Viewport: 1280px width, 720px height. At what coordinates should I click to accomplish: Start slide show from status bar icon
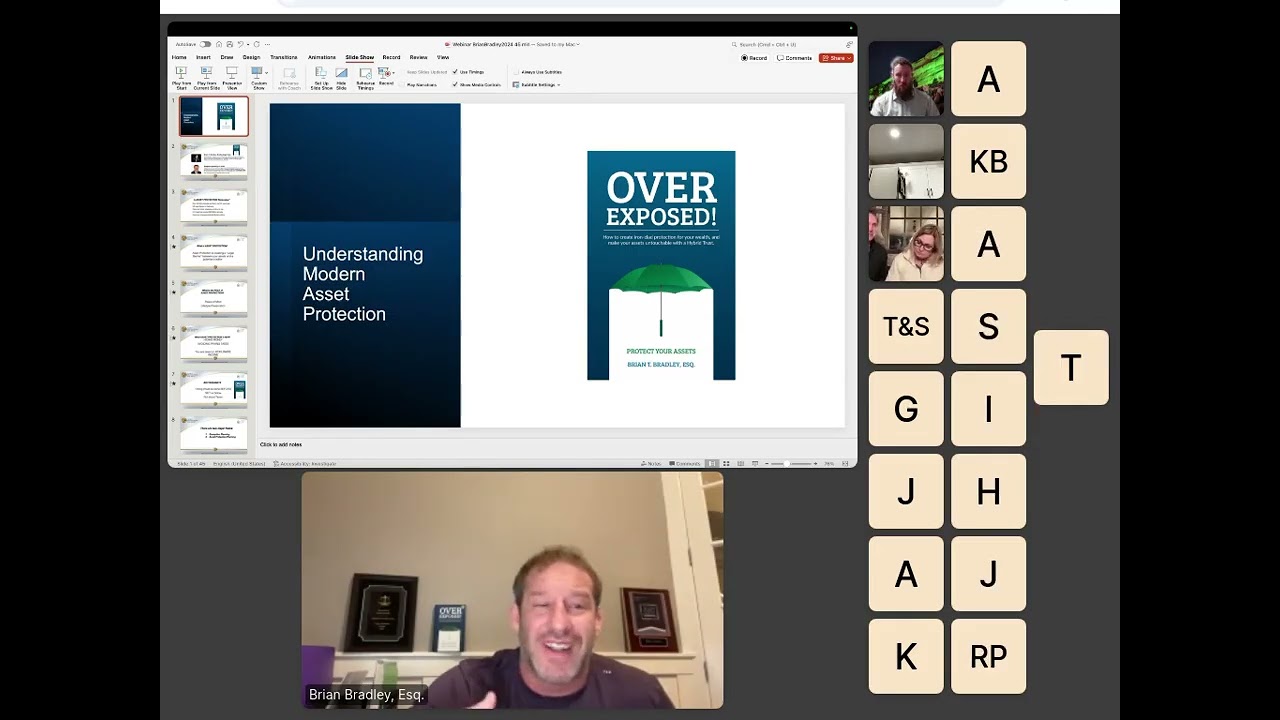[755, 464]
